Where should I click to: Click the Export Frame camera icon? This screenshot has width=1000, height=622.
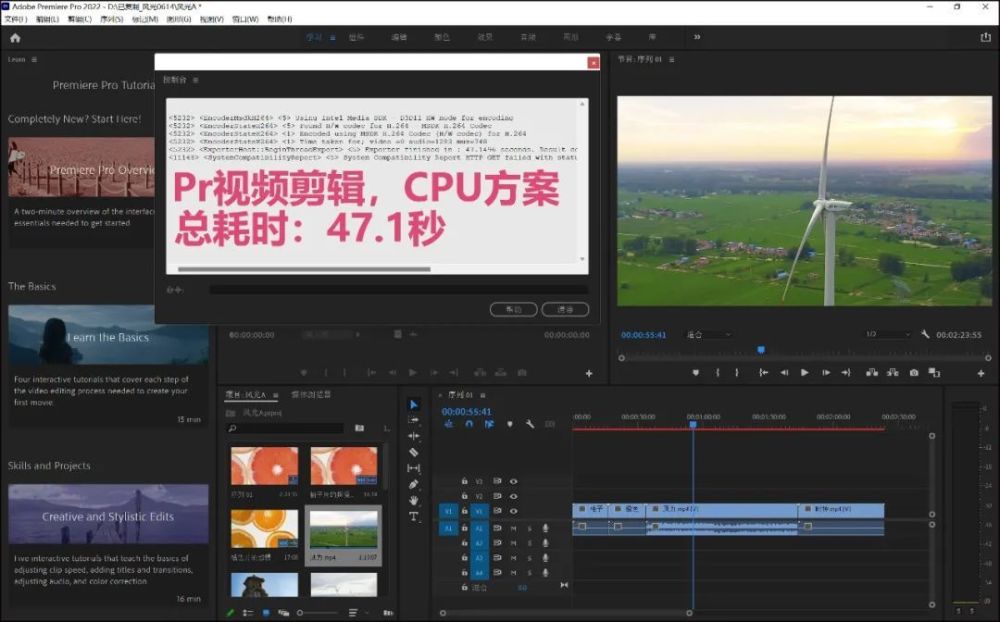(x=914, y=373)
